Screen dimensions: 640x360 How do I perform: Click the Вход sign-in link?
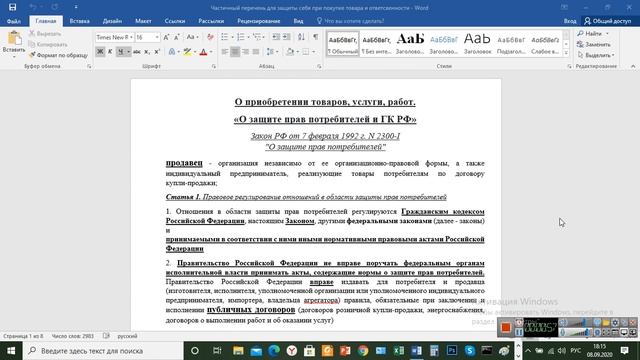click(570, 21)
